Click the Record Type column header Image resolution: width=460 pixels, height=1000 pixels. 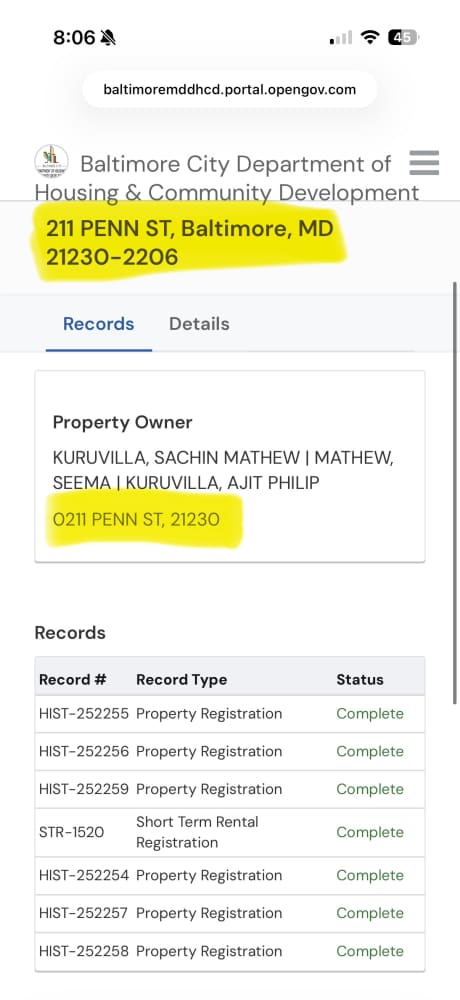tap(182, 680)
